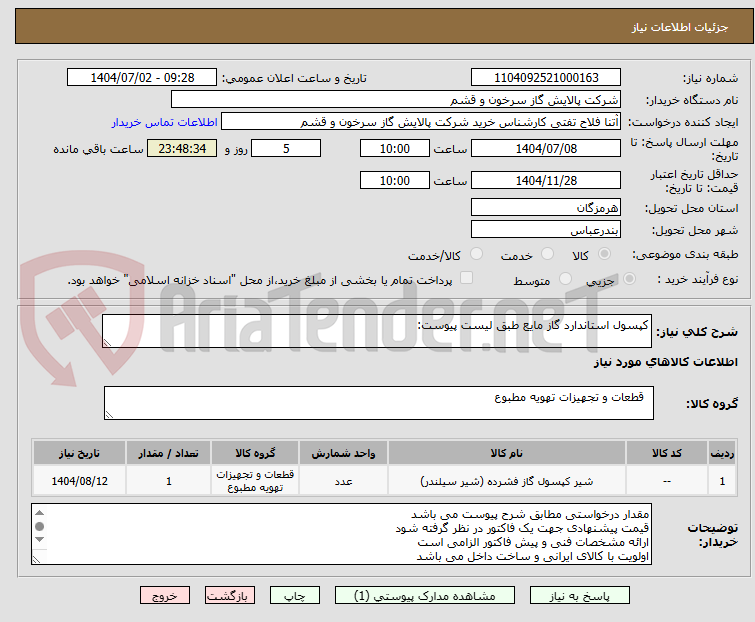Select the جزیی purchase type radio
Screen dimensions: 755x622
[x=629, y=279]
